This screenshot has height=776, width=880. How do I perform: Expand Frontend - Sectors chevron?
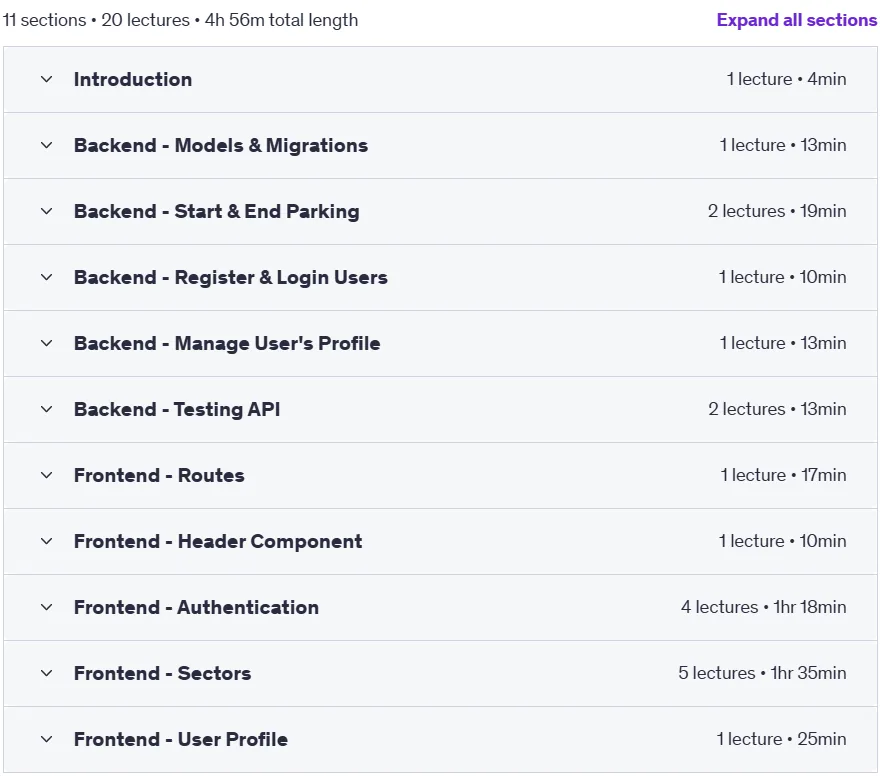pos(47,673)
